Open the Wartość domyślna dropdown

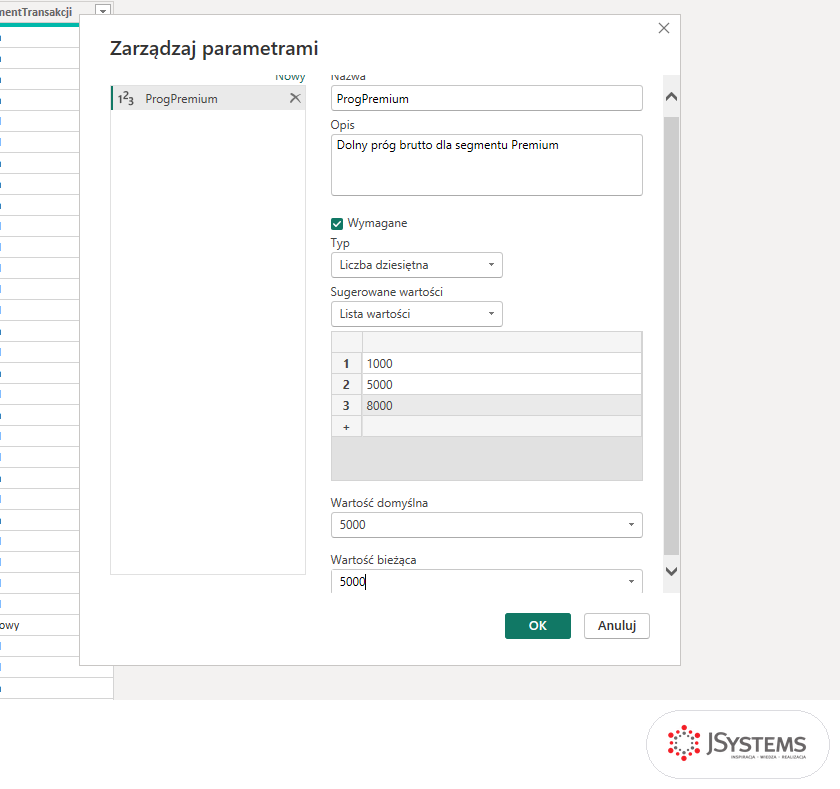pos(486,525)
